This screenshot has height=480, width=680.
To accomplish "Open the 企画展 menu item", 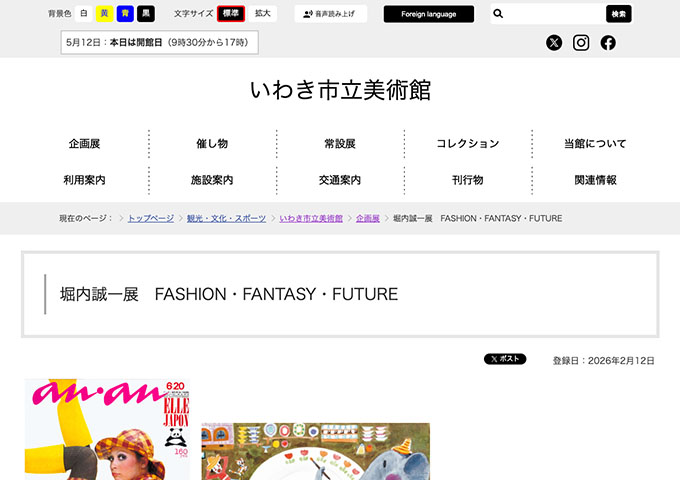I will [85, 144].
